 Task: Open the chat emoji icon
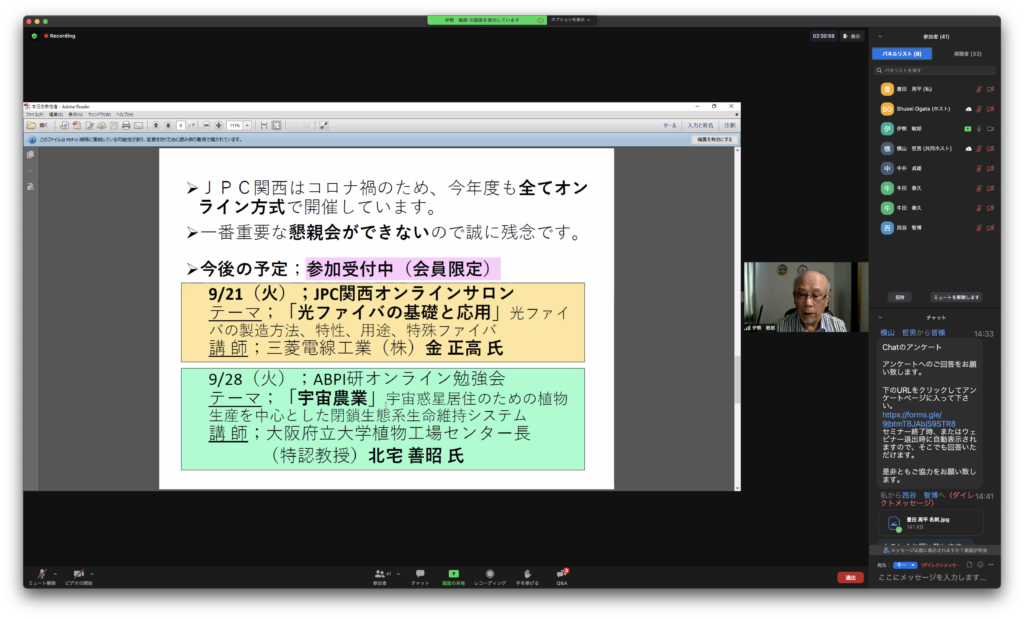pyautogui.click(x=980, y=565)
